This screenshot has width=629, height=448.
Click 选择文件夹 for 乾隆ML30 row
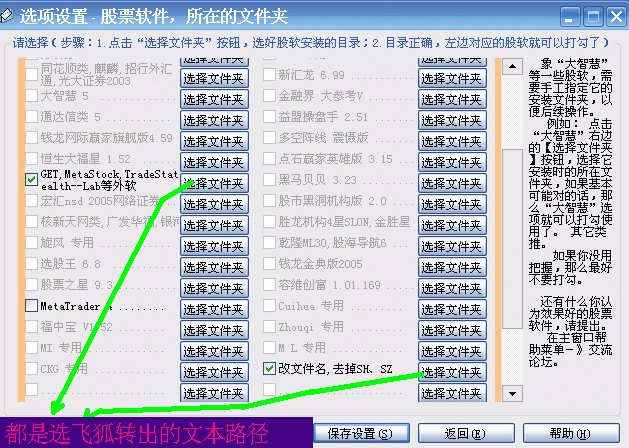[x=452, y=246]
